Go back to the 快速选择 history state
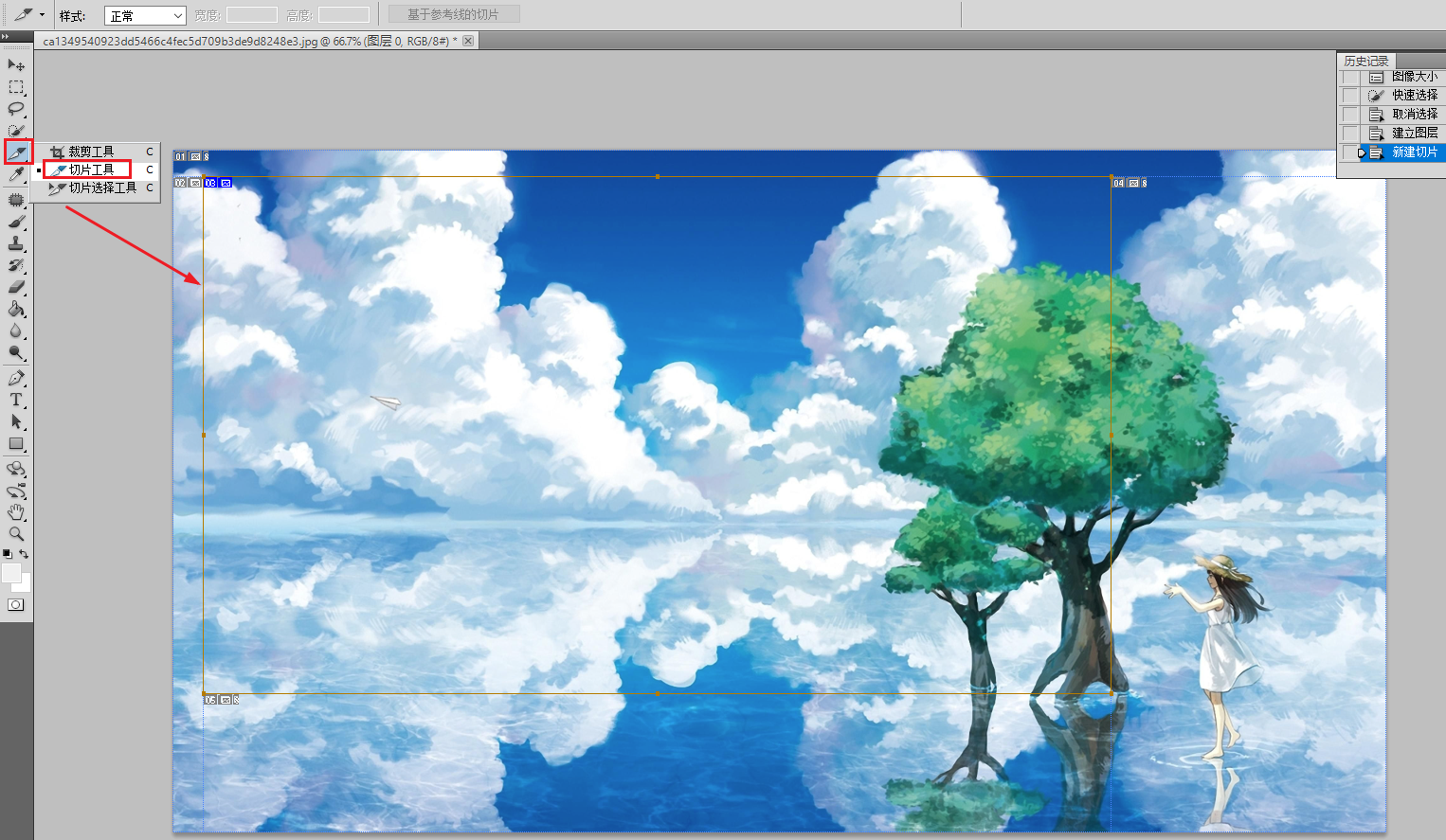The height and width of the screenshot is (840, 1446). click(x=1403, y=96)
